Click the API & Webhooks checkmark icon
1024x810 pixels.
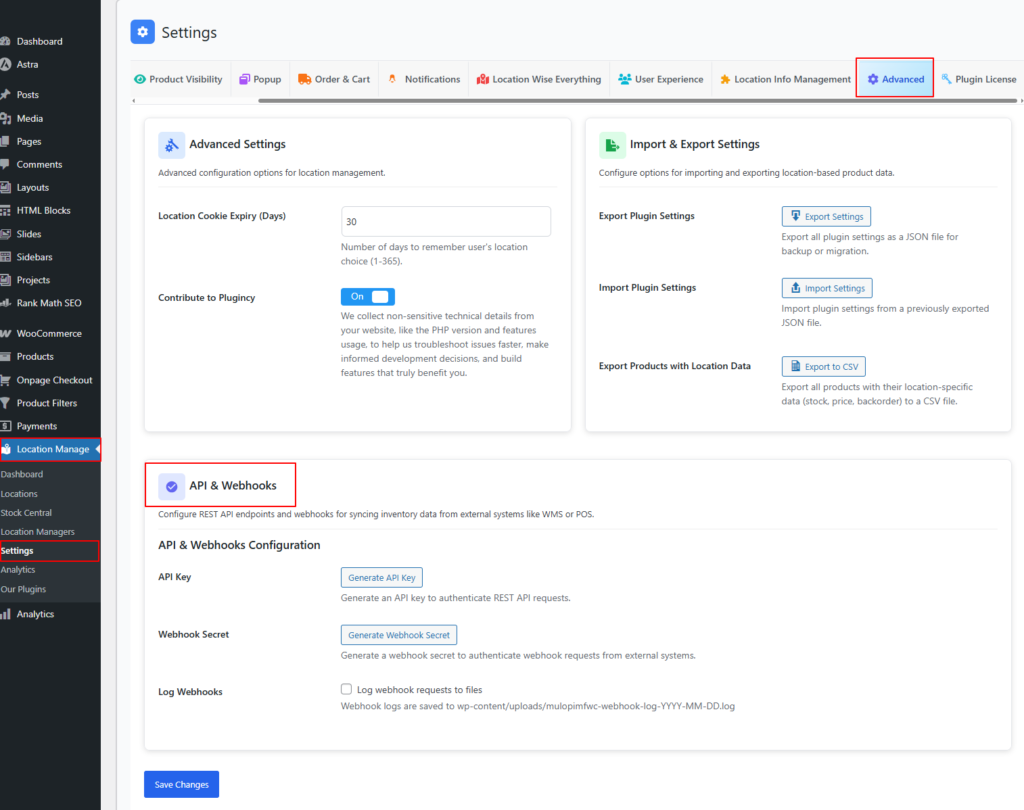(x=171, y=486)
